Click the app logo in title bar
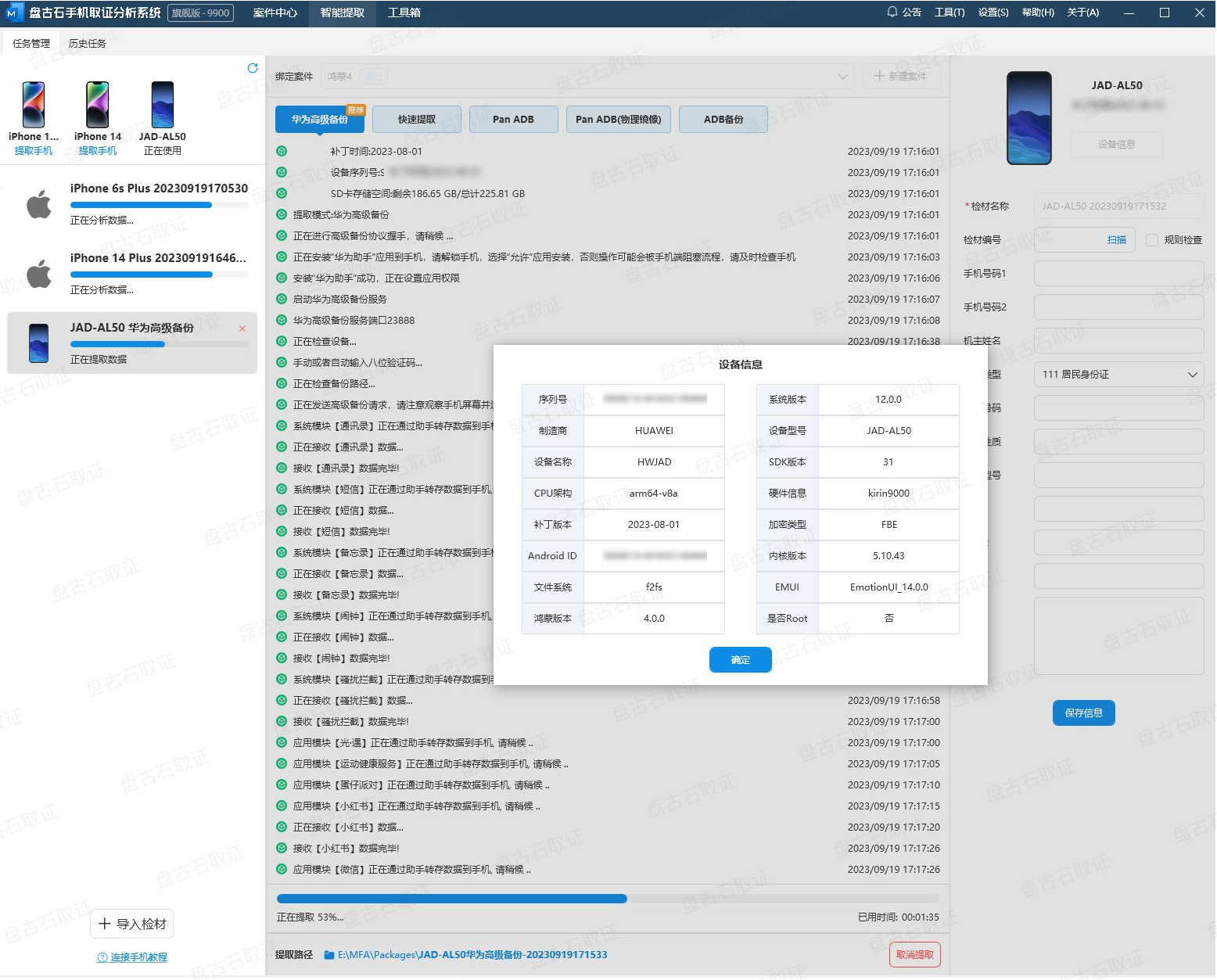Image resolution: width=1217 pixels, height=980 pixels. click(x=13, y=13)
